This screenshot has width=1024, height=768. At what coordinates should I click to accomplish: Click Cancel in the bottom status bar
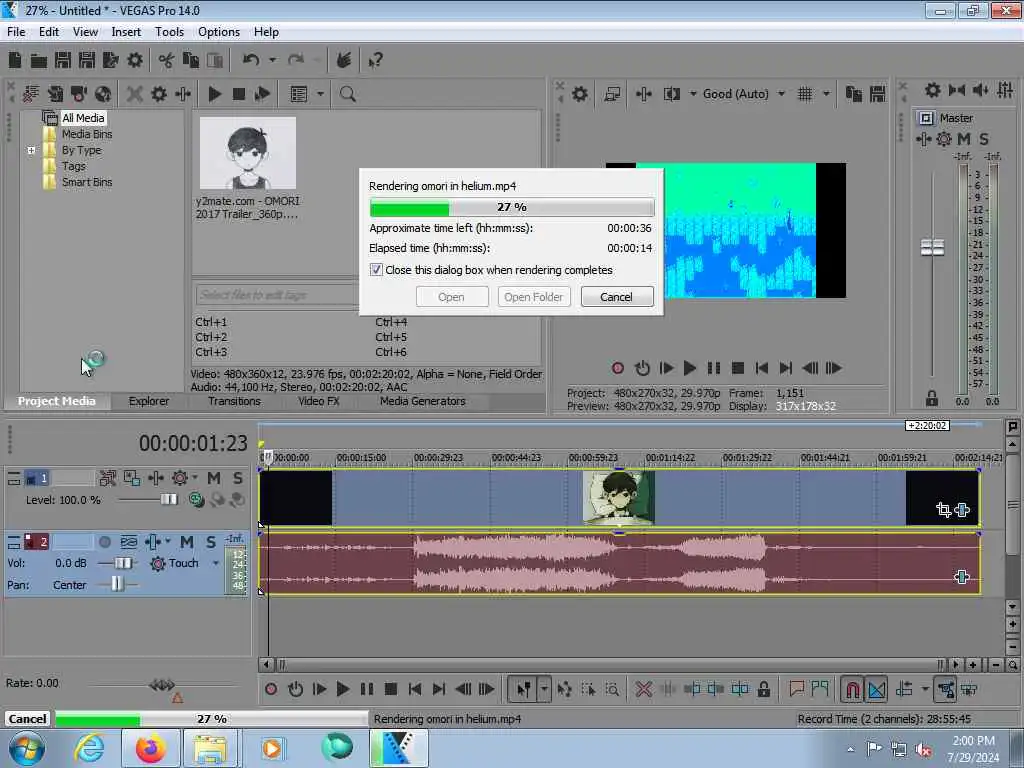(27, 719)
